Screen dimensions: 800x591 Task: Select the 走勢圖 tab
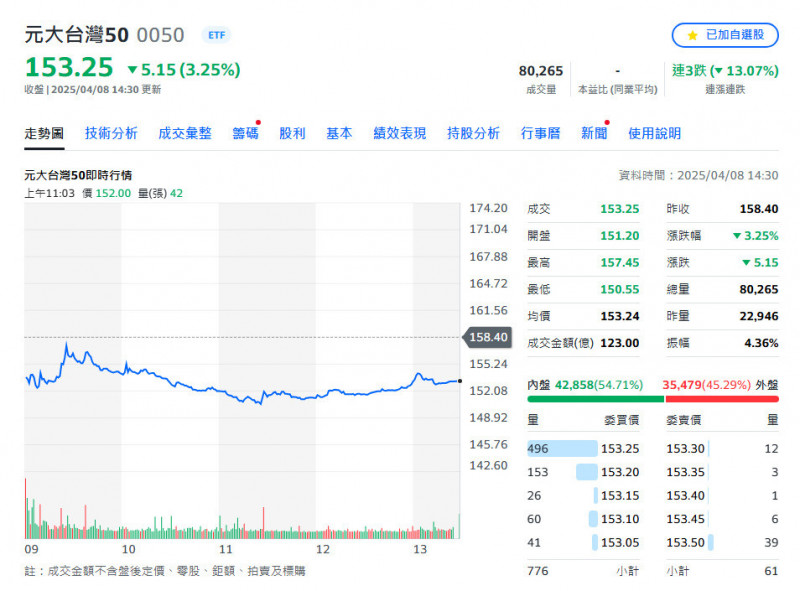tap(44, 134)
